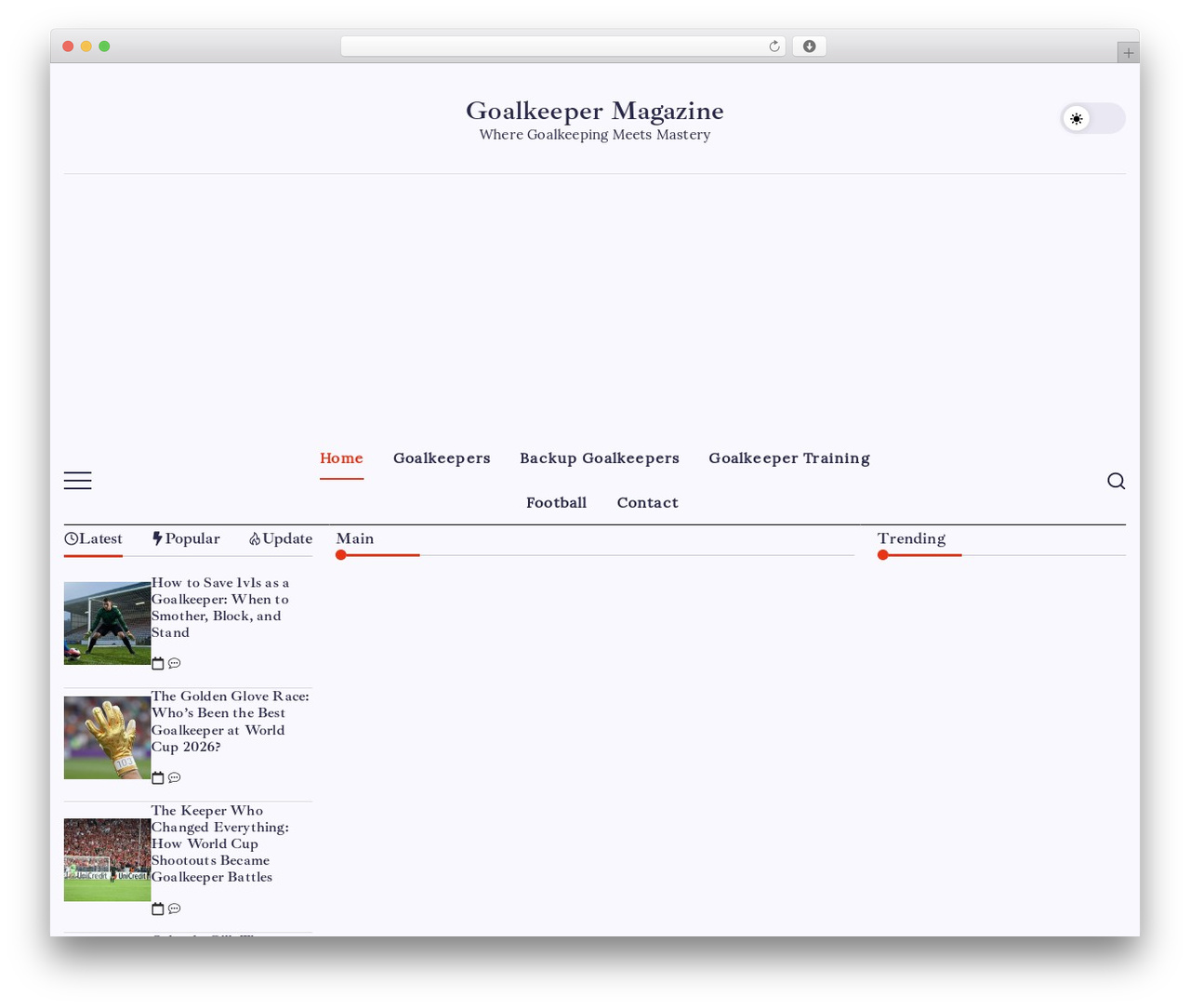Open The Golden Glove Race article link
Image resolution: width=1190 pixels, height=1008 pixels.
[231, 722]
